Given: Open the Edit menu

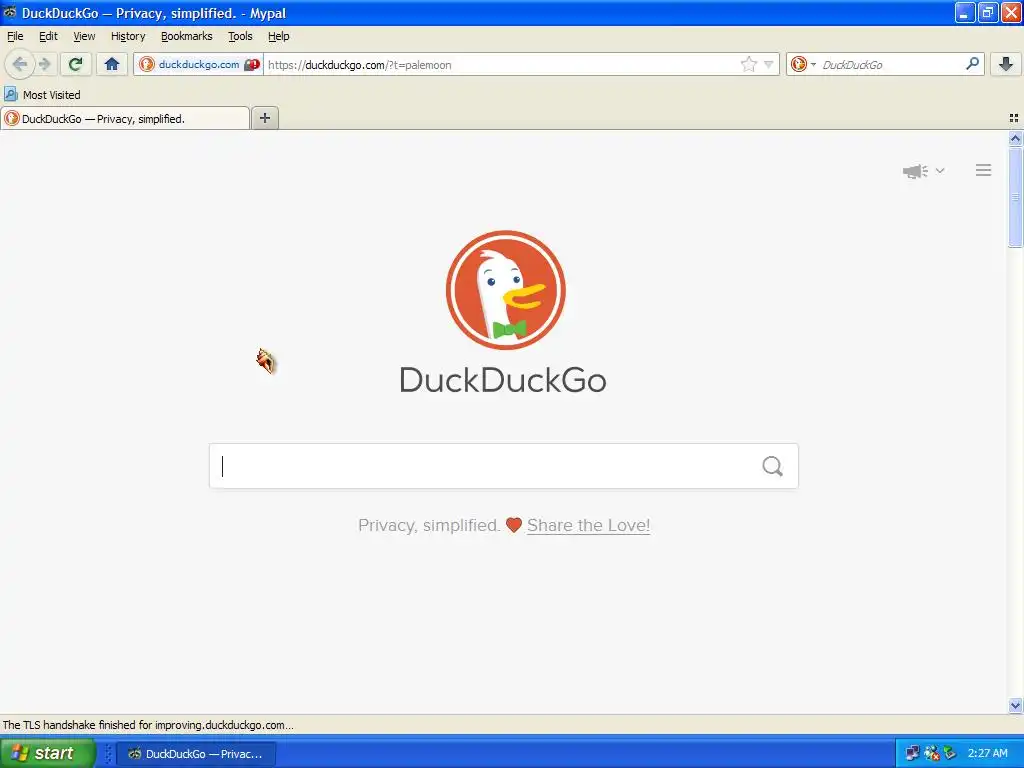Looking at the screenshot, I should [x=48, y=36].
